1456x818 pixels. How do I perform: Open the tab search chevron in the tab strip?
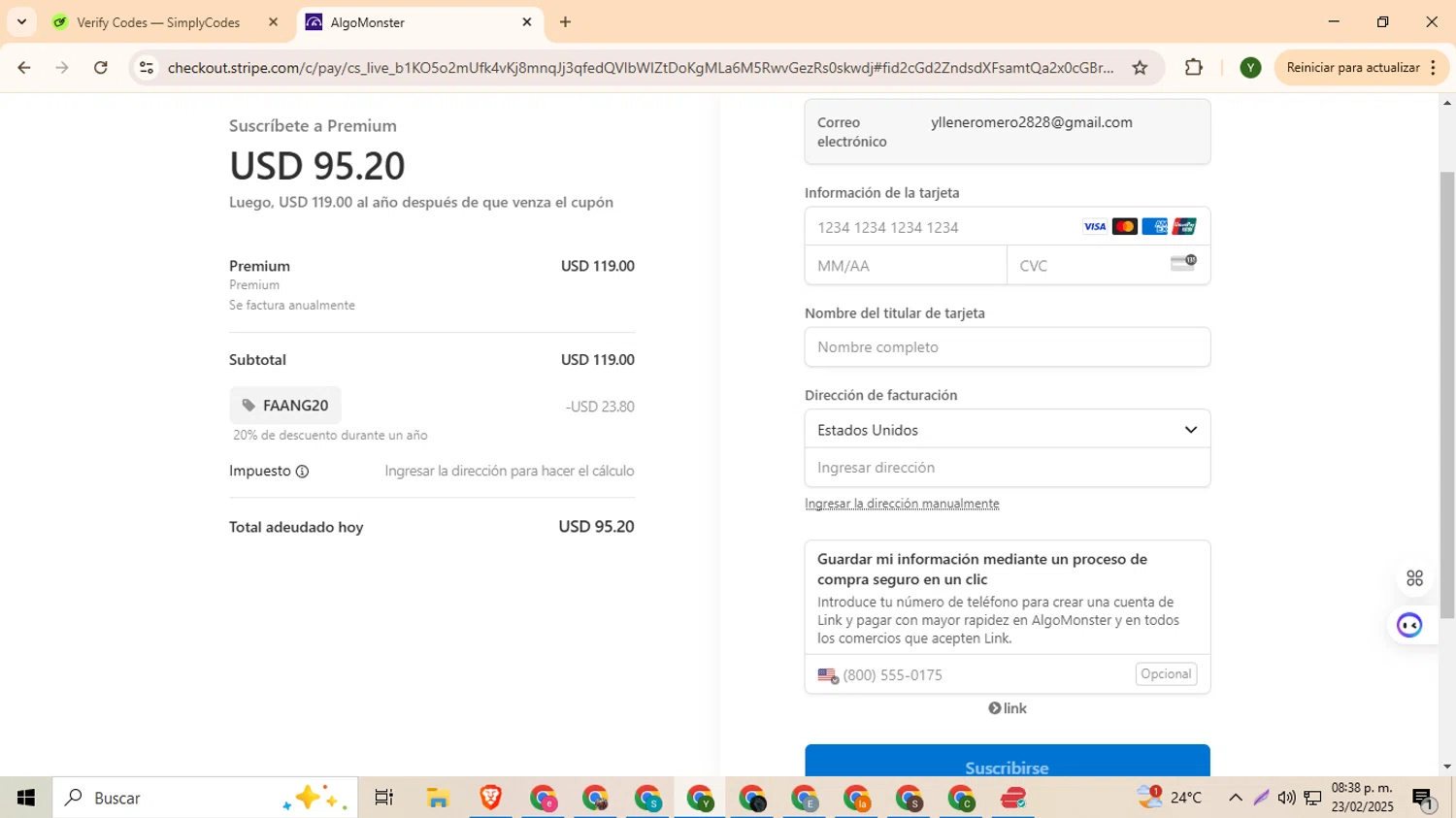point(21,21)
